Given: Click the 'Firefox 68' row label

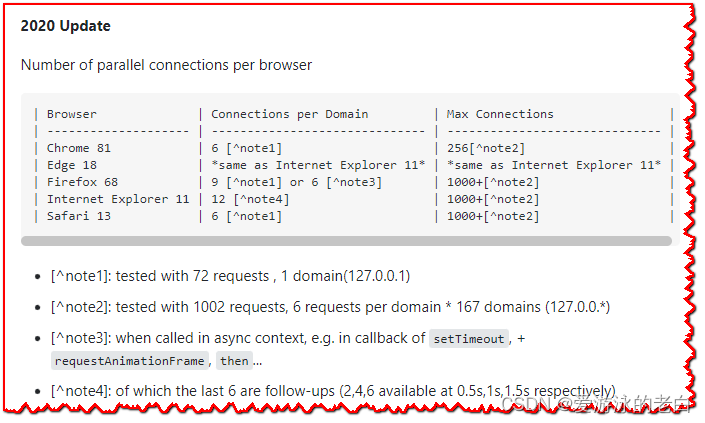Looking at the screenshot, I should pyautogui.click(x=82, y=182).
